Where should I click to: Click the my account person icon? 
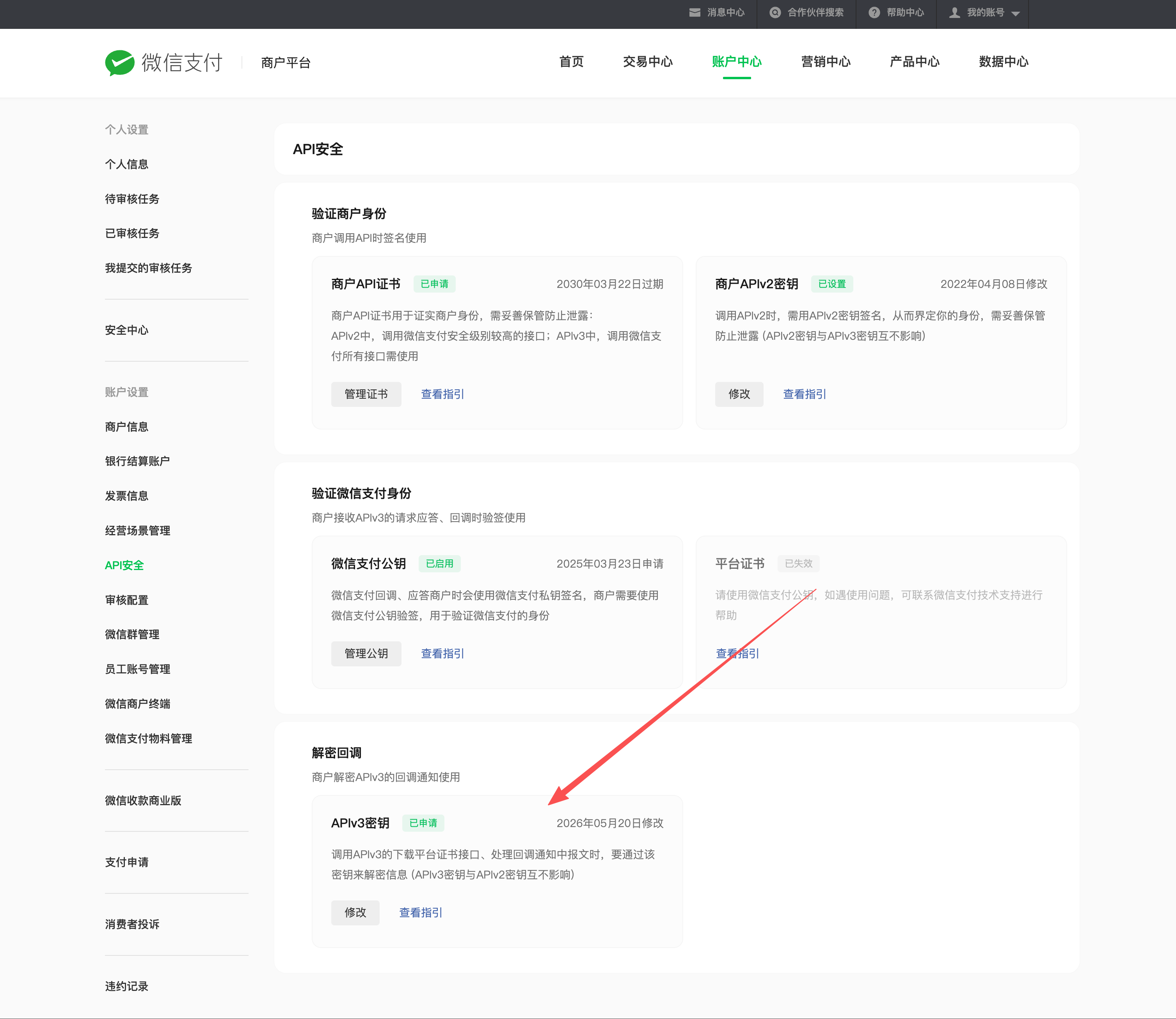[955, 12]
